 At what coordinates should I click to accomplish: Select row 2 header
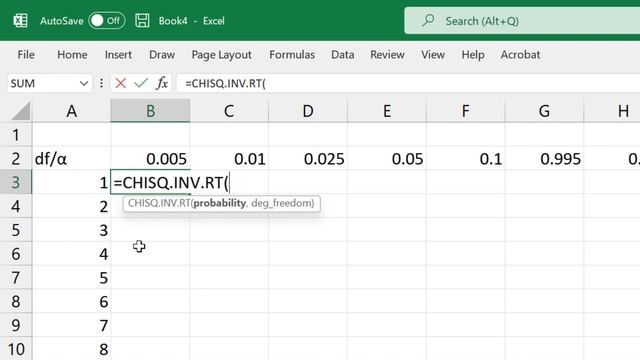[16, 159]
